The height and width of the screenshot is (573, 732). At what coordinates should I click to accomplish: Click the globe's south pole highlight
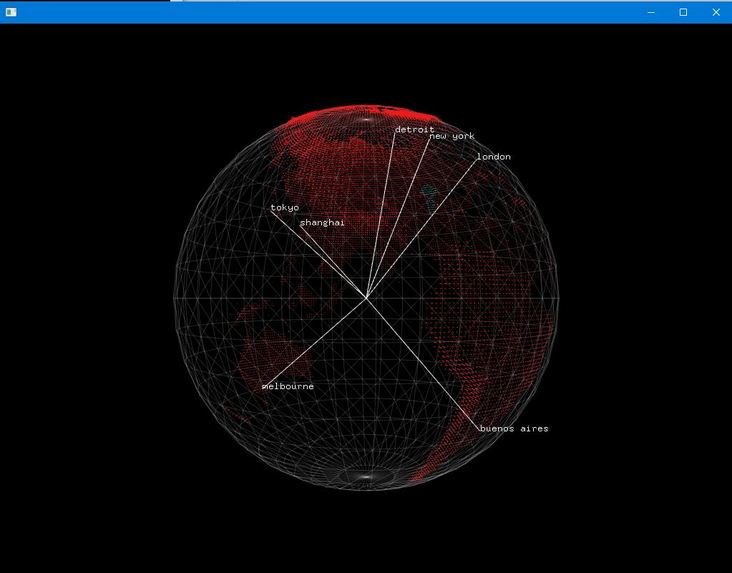click(x=367, y=477)
